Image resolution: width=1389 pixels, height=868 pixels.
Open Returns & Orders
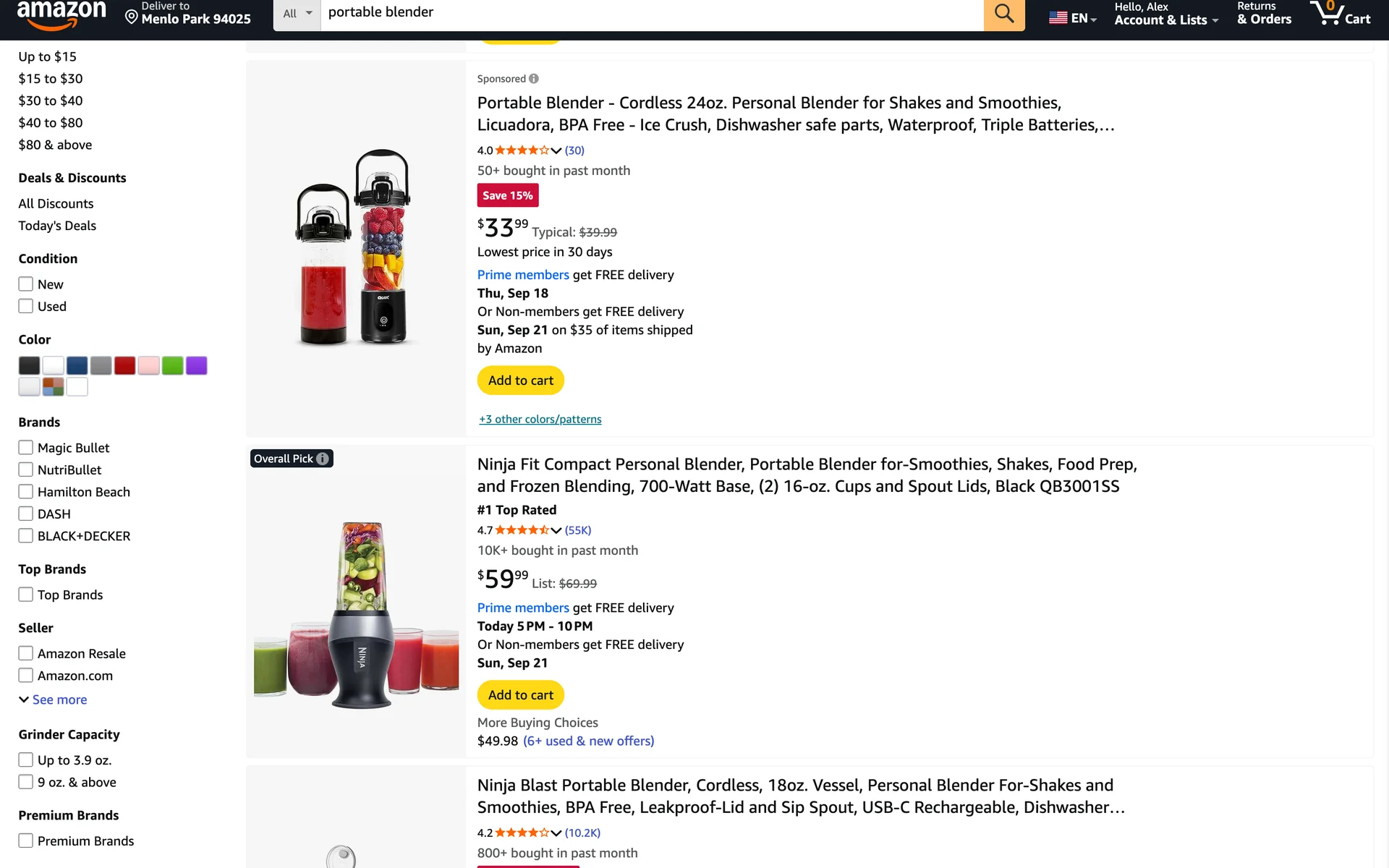click(1264, 14)
